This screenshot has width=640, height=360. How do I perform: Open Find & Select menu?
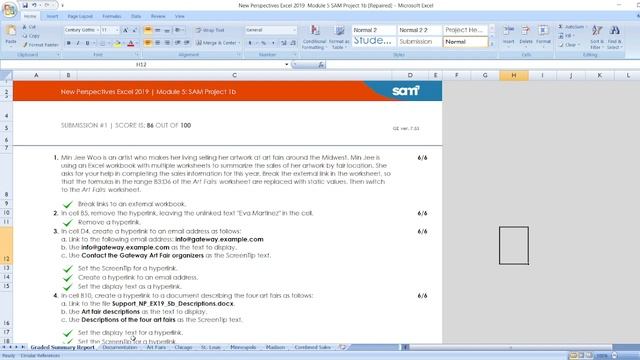[x=614, y=37]
